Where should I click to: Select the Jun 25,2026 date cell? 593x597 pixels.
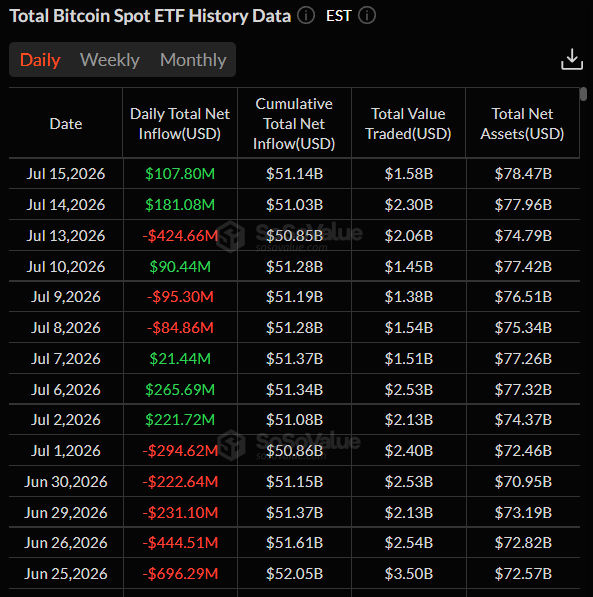[66, 574]
